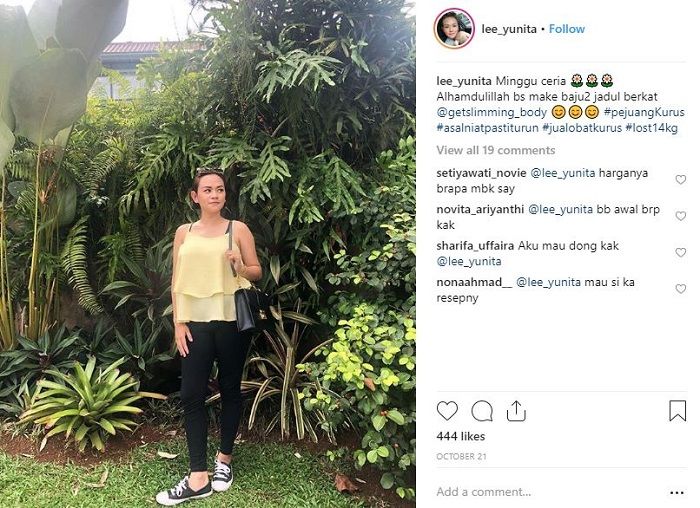Like setiyawati_novie's comment

(680, 179)
